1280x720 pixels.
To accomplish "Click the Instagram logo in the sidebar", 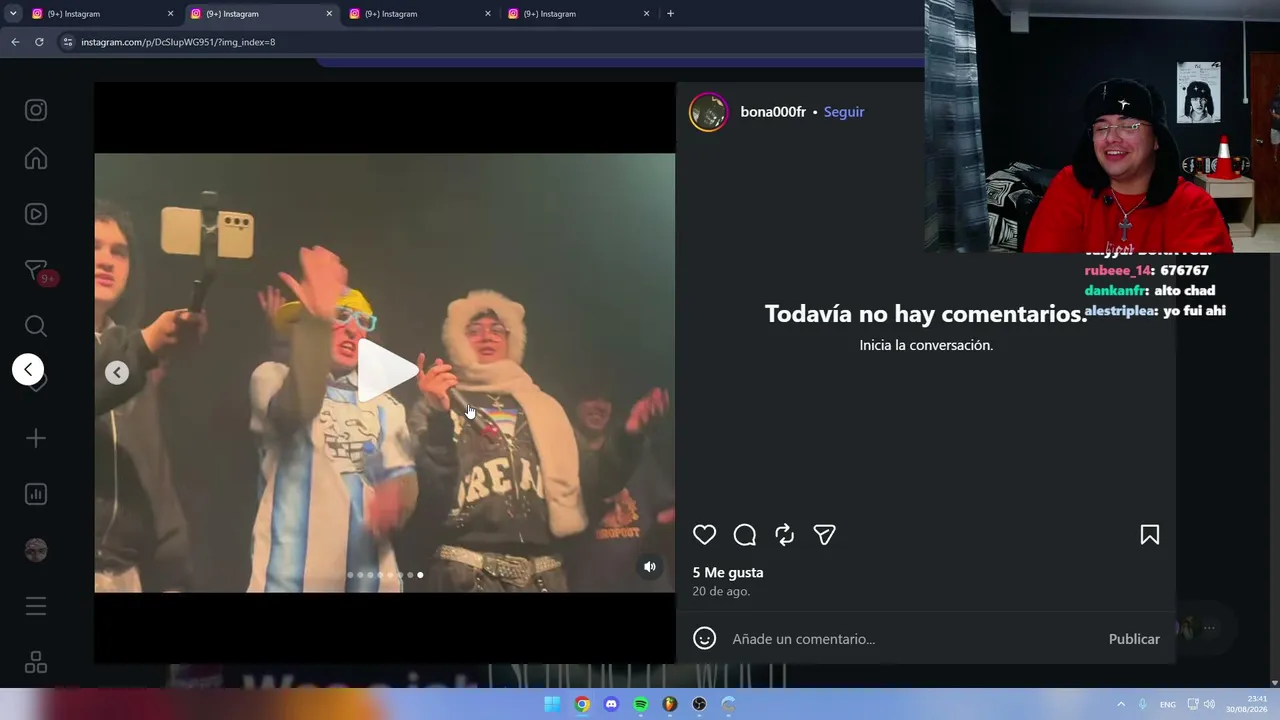I will coord(36,110).
